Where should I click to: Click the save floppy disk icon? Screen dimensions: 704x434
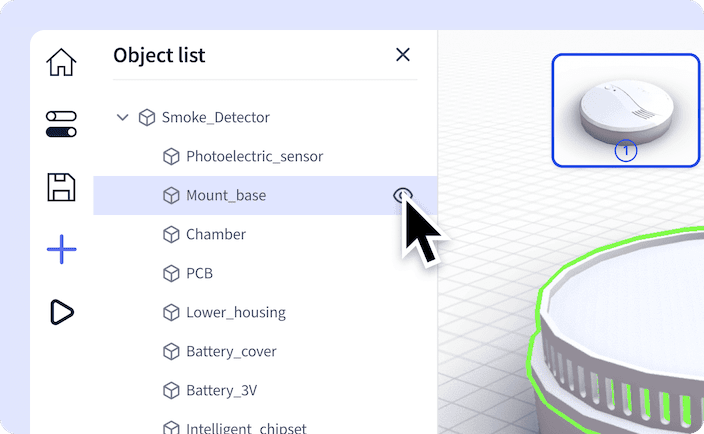click(61, 187)
